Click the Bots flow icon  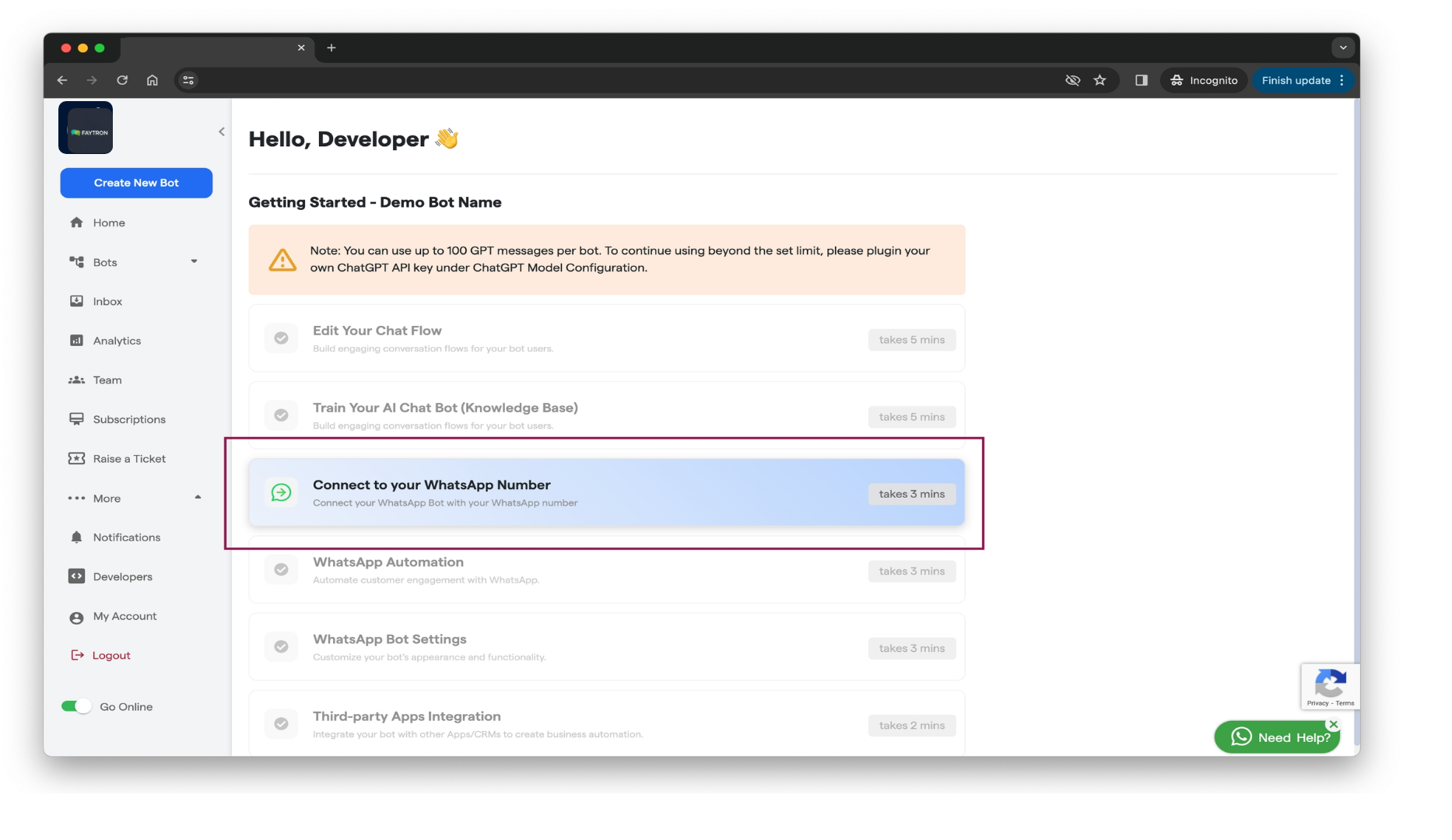[76, 262]
